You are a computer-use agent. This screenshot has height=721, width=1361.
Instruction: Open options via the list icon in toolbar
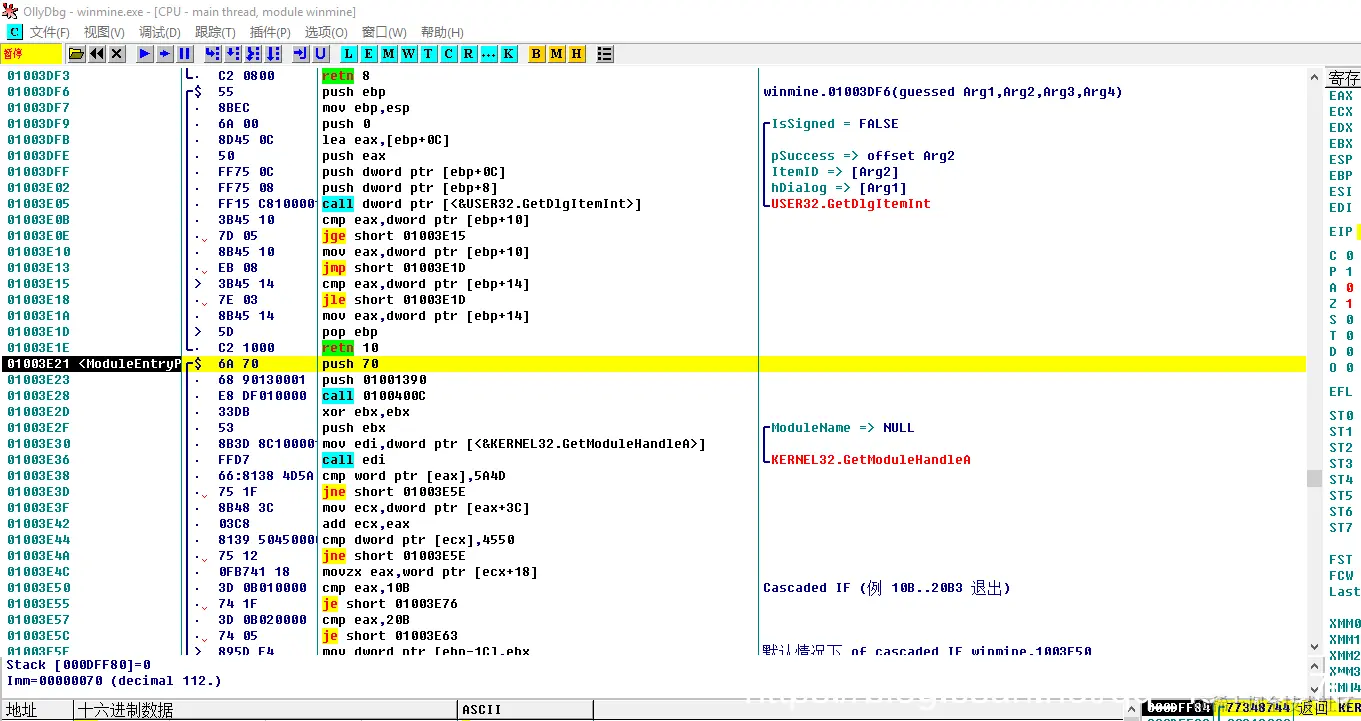coord(605,54)
